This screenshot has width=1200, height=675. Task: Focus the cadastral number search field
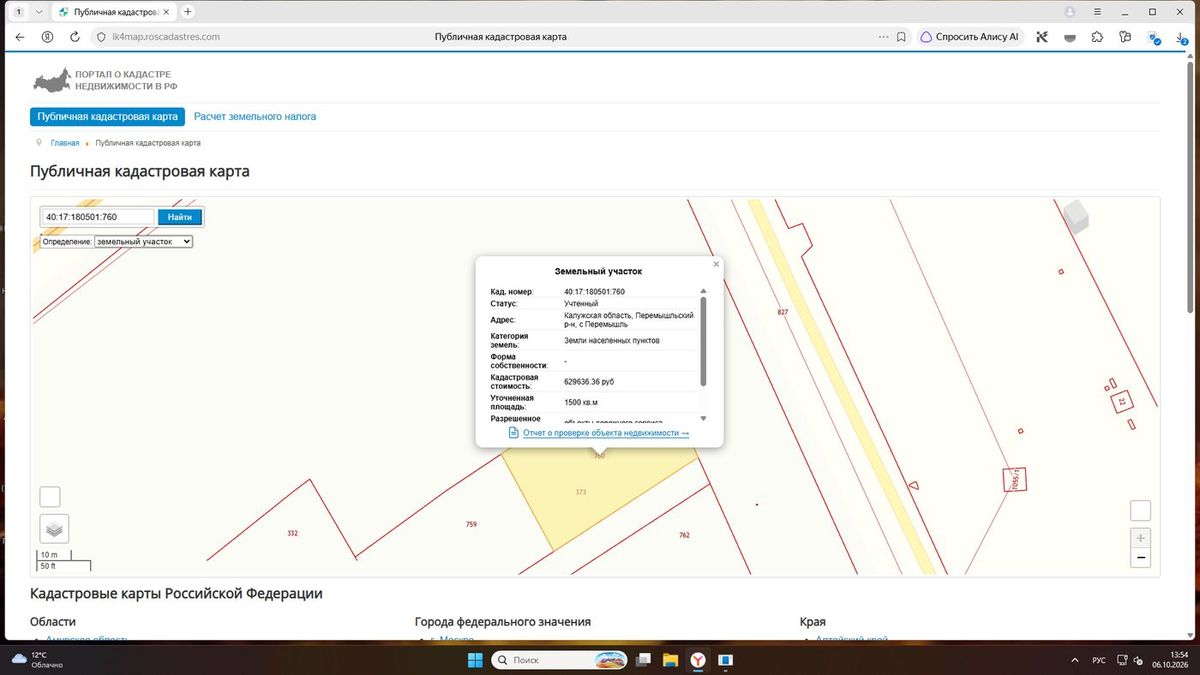pyautogui.click(x=98, y=217)
